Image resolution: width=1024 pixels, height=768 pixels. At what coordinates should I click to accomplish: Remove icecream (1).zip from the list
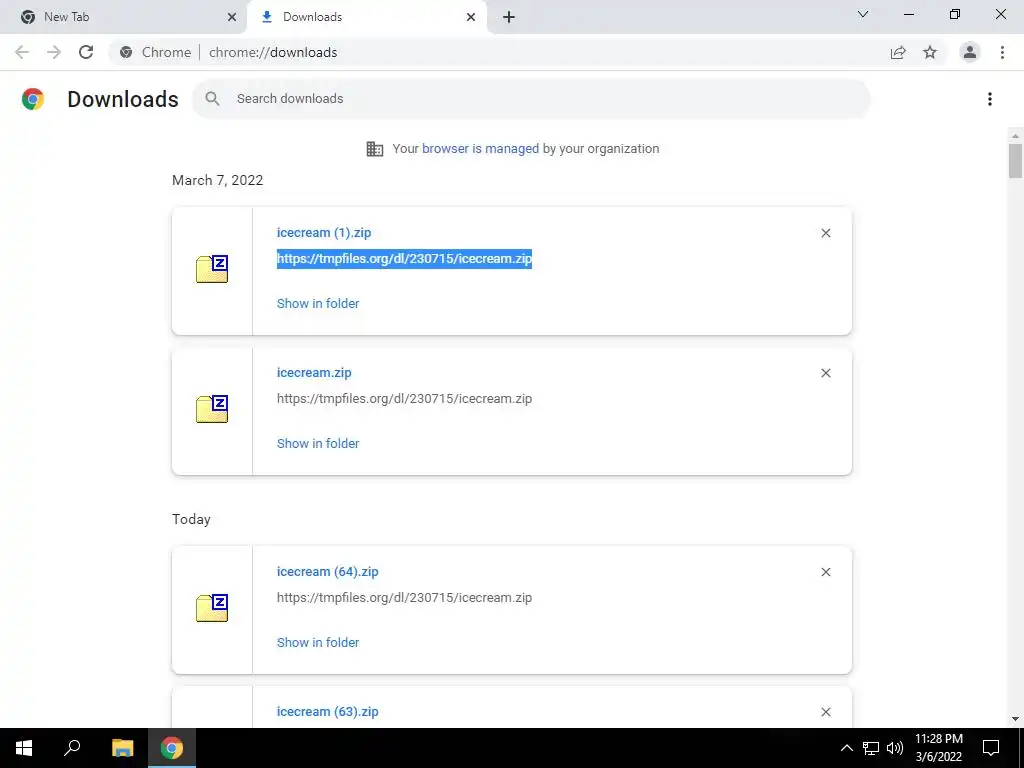pyautogui.click(x=826, y=233)
